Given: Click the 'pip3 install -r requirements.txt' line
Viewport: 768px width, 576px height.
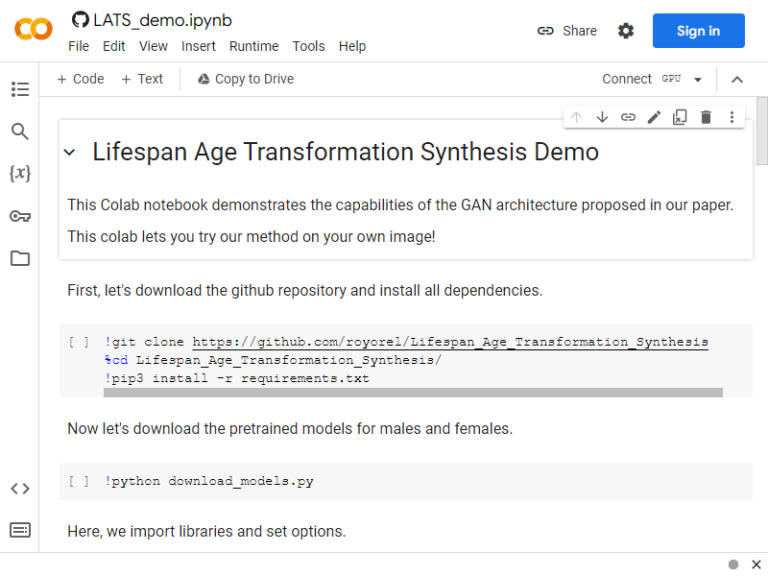Looking at the screenshot, I should (237, 378).
